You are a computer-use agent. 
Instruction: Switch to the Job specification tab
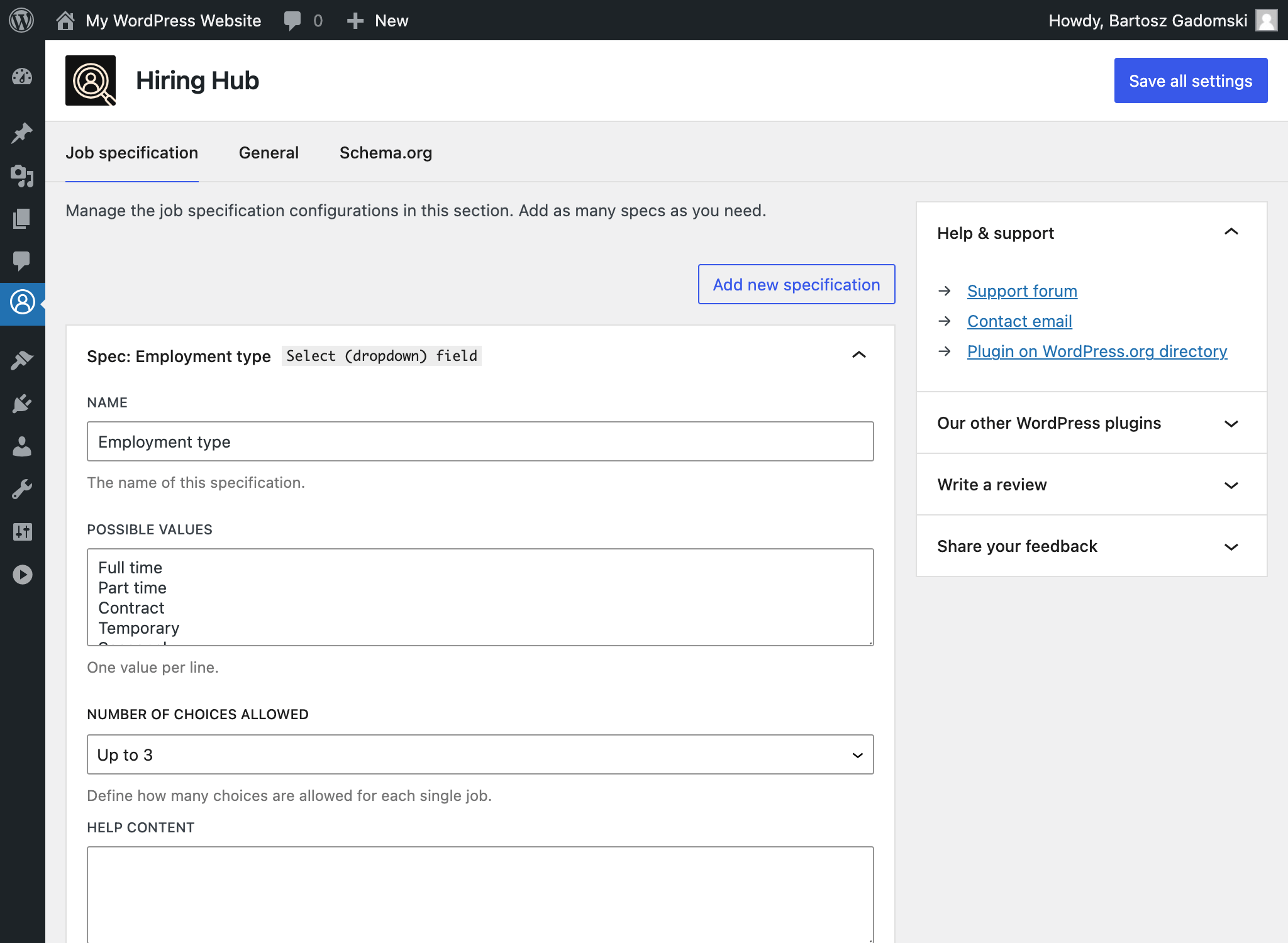(132, 153)
